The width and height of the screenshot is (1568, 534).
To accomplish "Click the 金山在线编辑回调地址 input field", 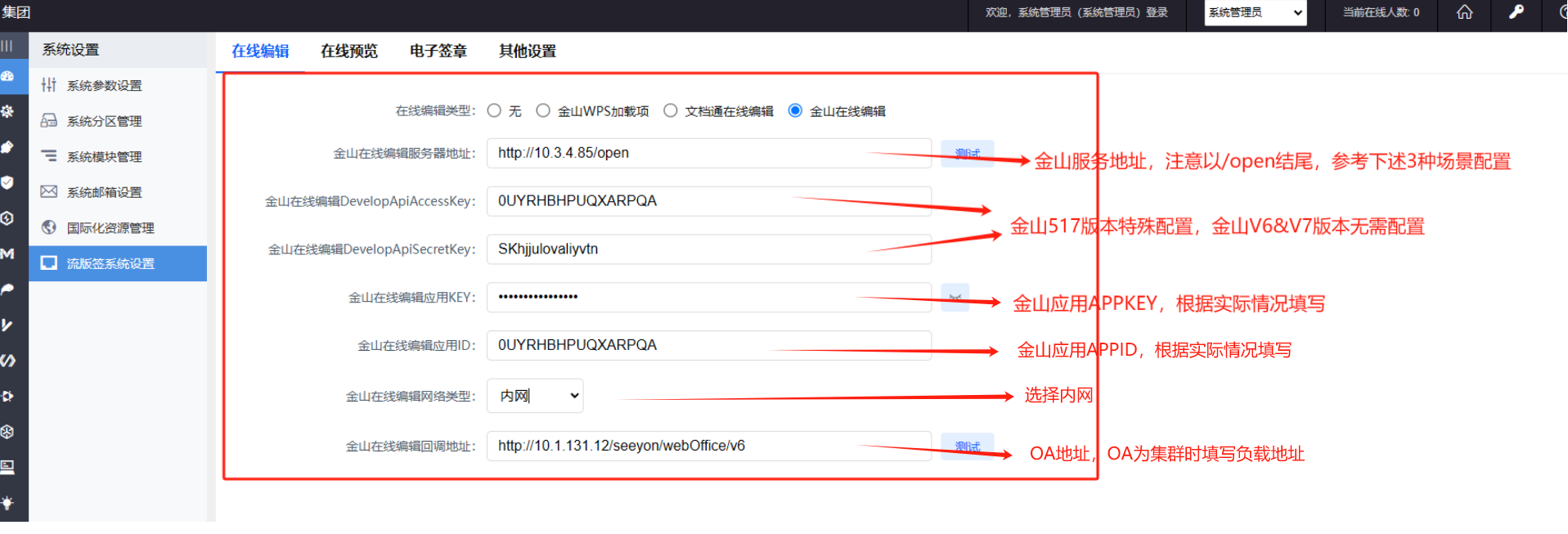I will (x=709, y=446).
